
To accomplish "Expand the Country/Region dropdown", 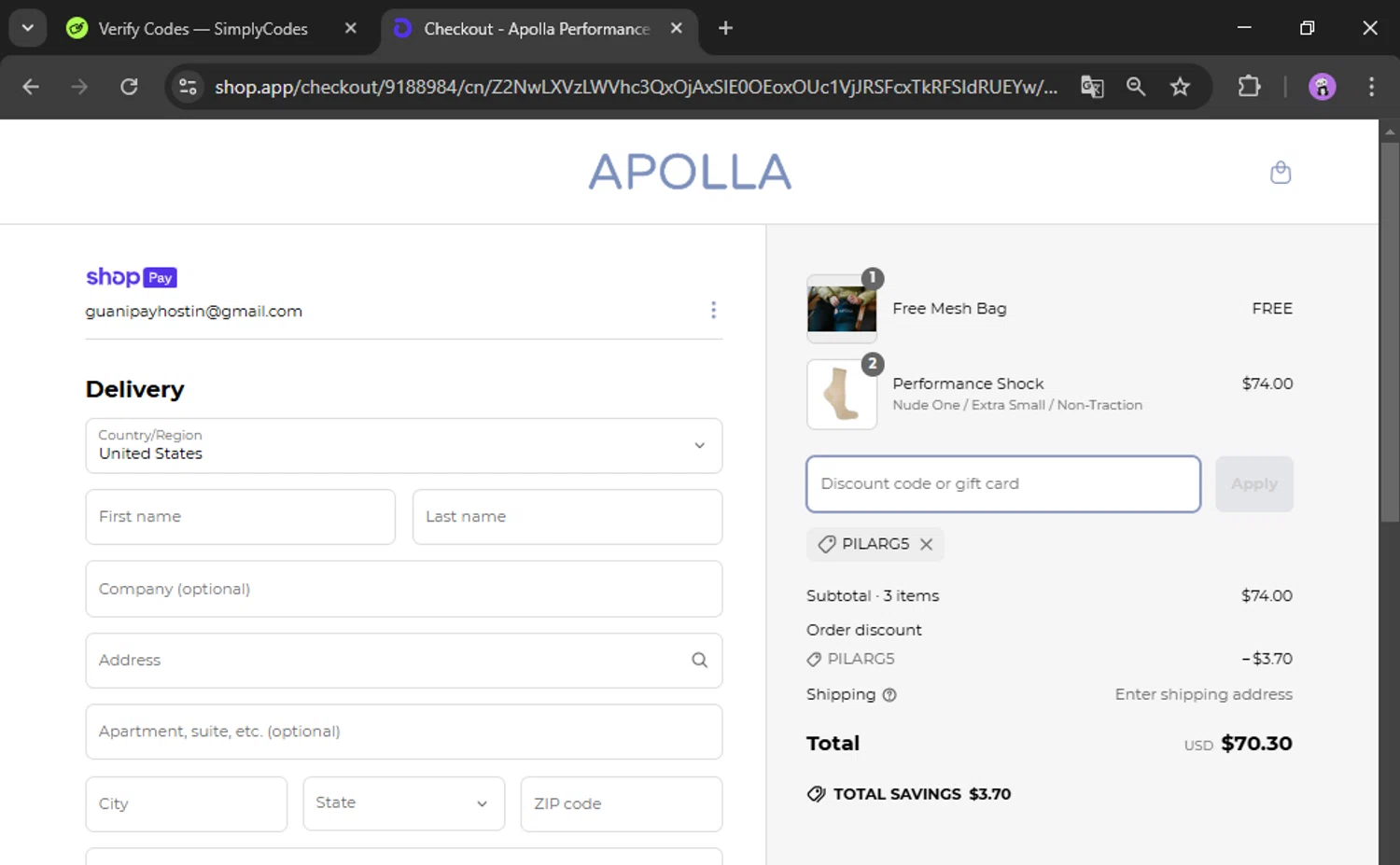I will (x=403, y=446).
